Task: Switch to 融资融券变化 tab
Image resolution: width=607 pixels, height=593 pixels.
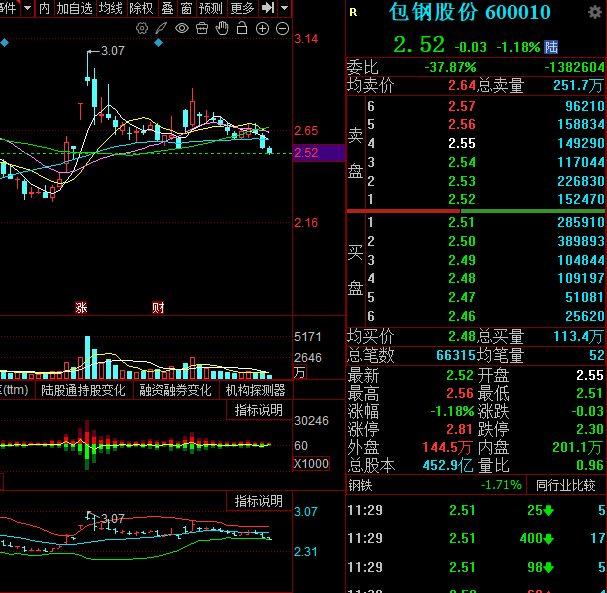Action: pos(175,390)
